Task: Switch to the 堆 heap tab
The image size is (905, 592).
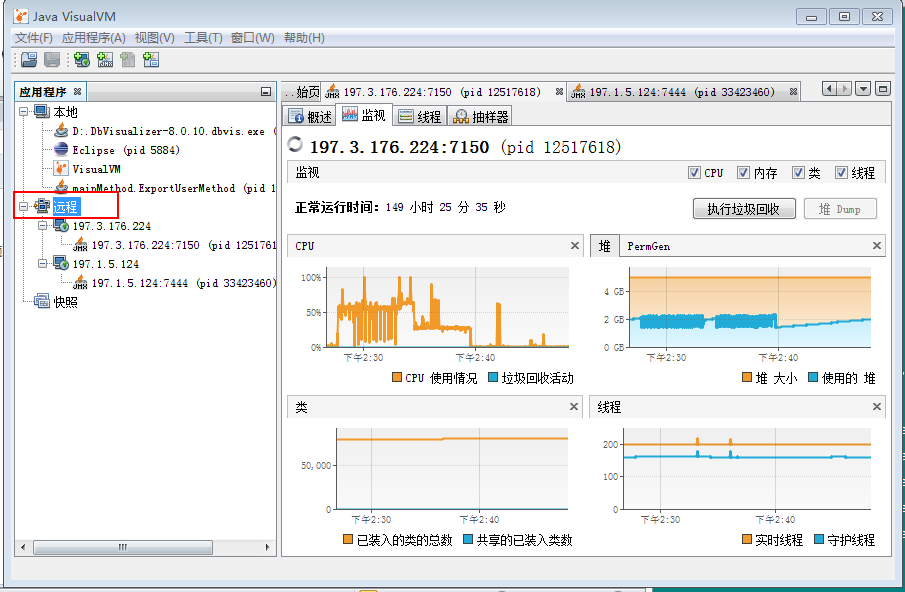Action: 605,246
